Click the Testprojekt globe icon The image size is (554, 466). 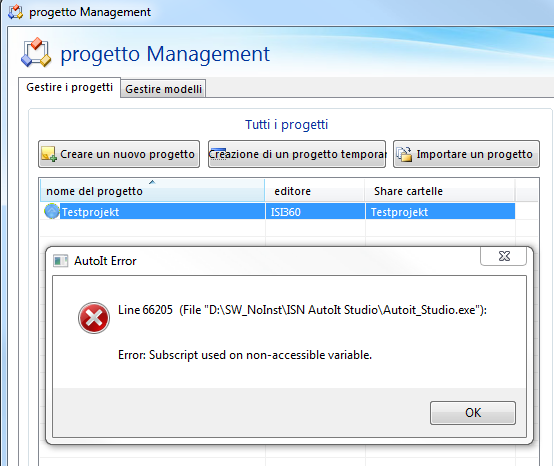[52, 211]
